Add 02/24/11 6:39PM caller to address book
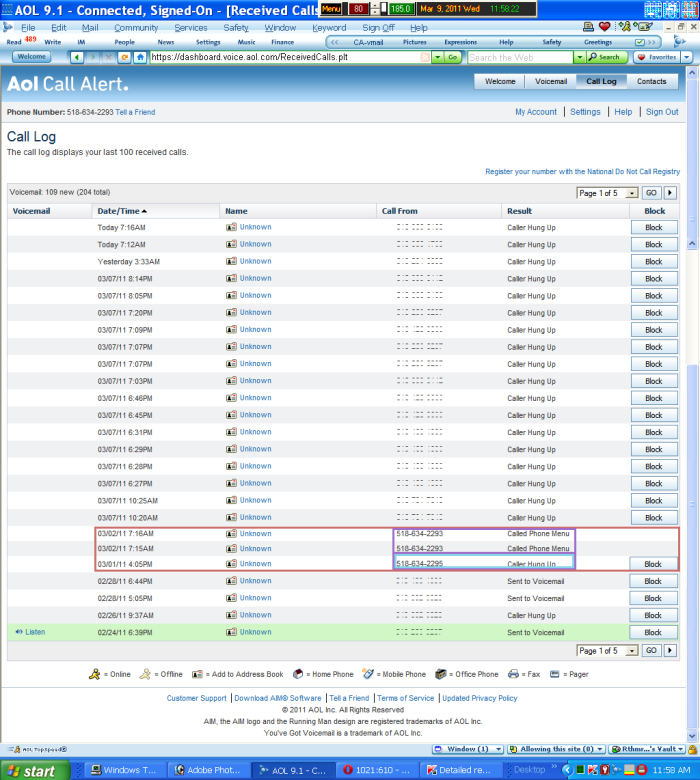This screenshot has height=780, width=700. [x=231, y=632]
